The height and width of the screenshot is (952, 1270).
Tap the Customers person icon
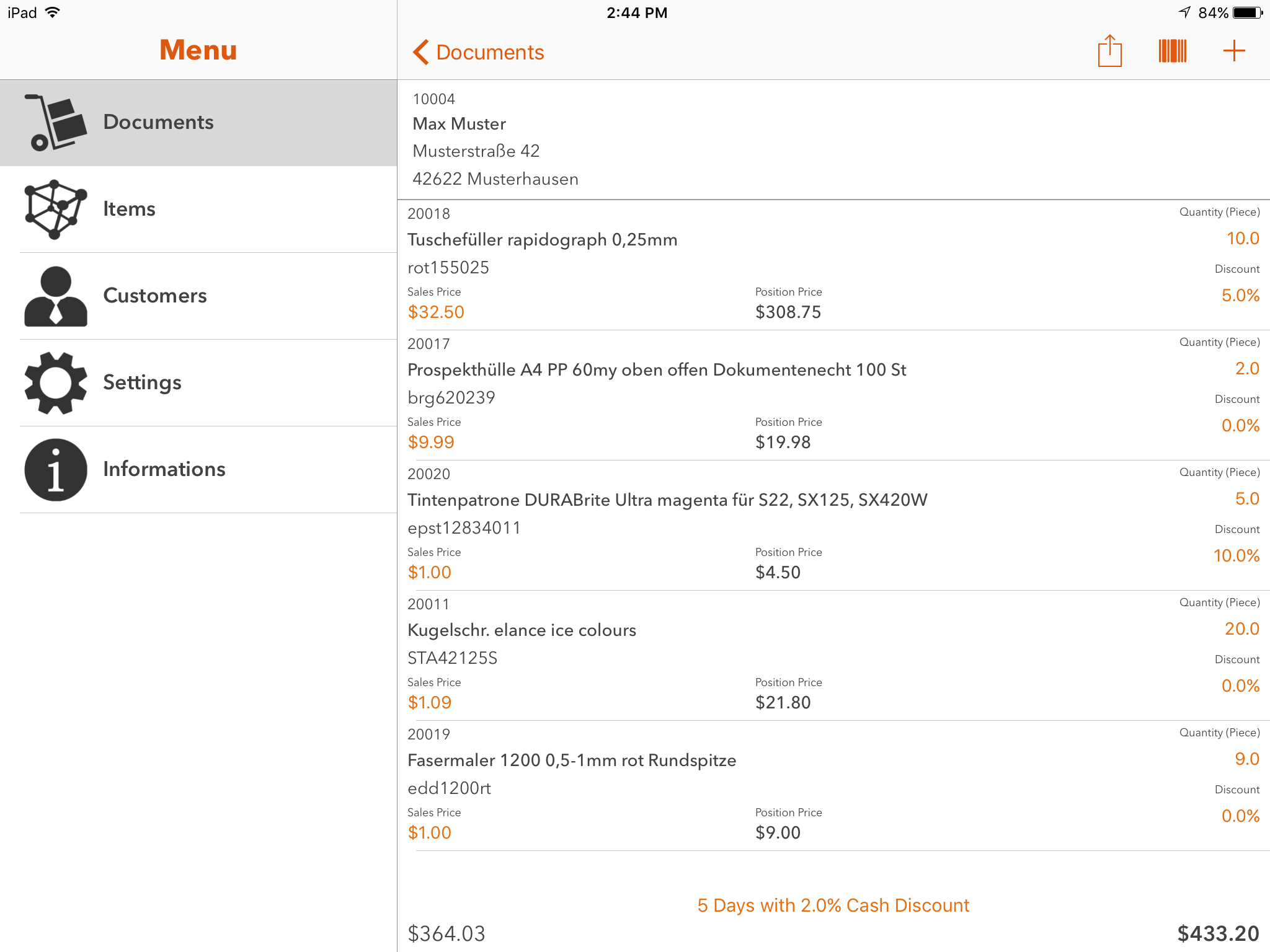click(55, 296)
